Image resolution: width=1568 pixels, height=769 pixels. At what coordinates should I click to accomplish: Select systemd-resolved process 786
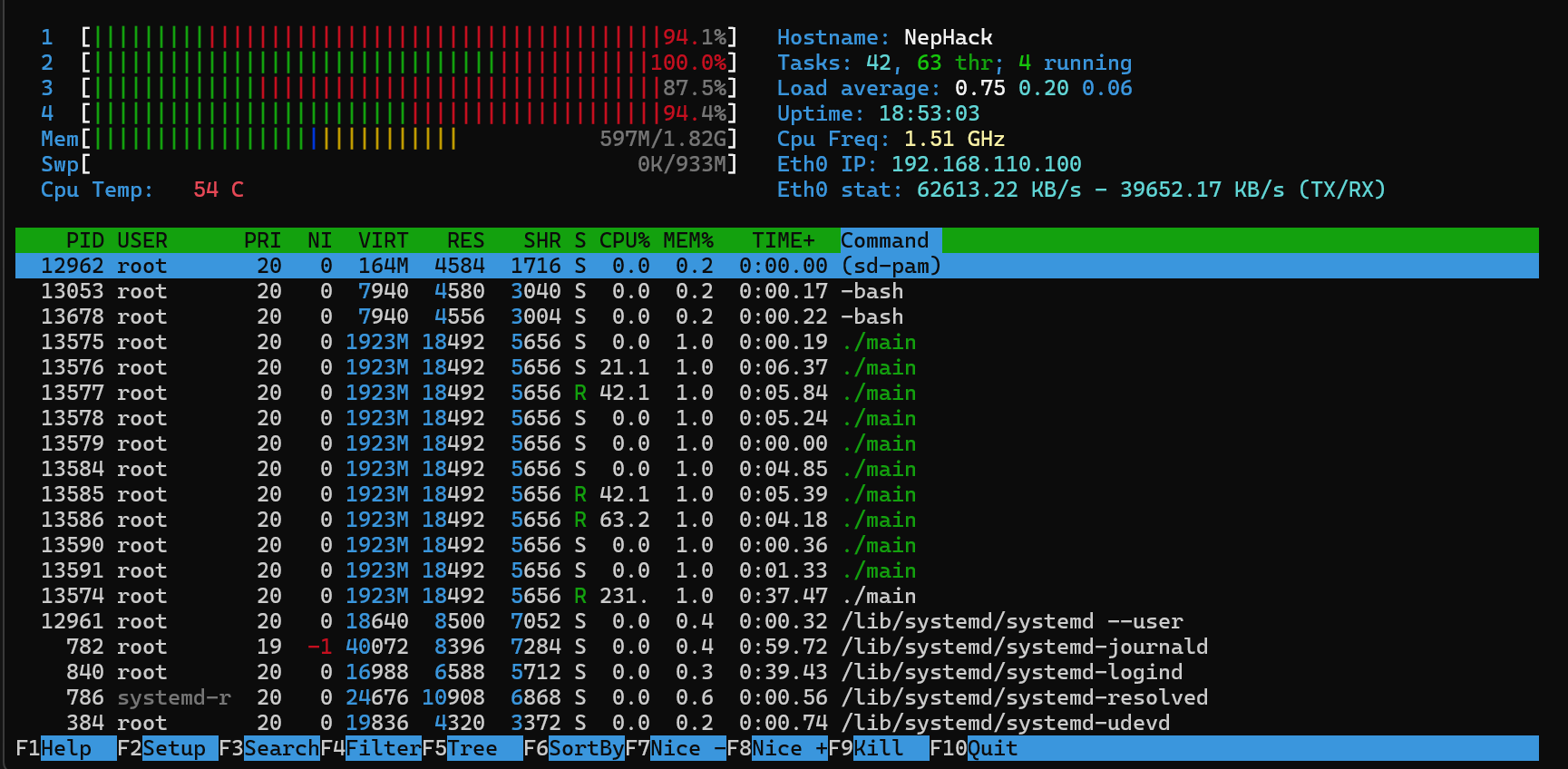777,697
